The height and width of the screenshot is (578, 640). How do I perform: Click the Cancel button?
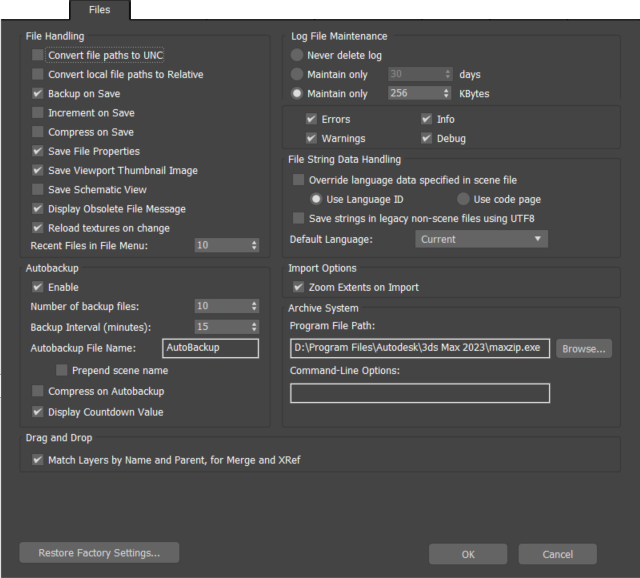(558, 554)
